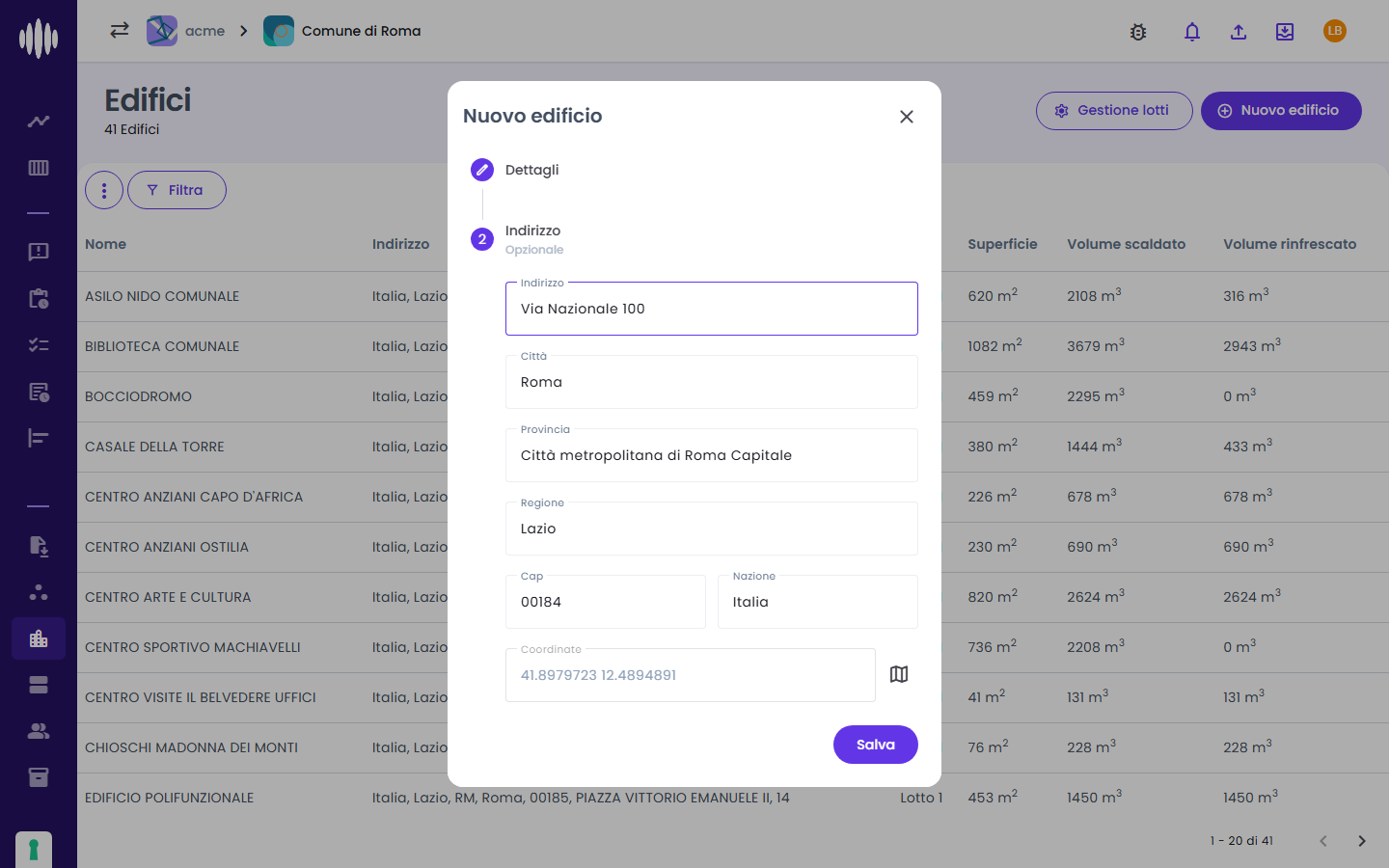Click the Cap field 00184

(606, 602)
